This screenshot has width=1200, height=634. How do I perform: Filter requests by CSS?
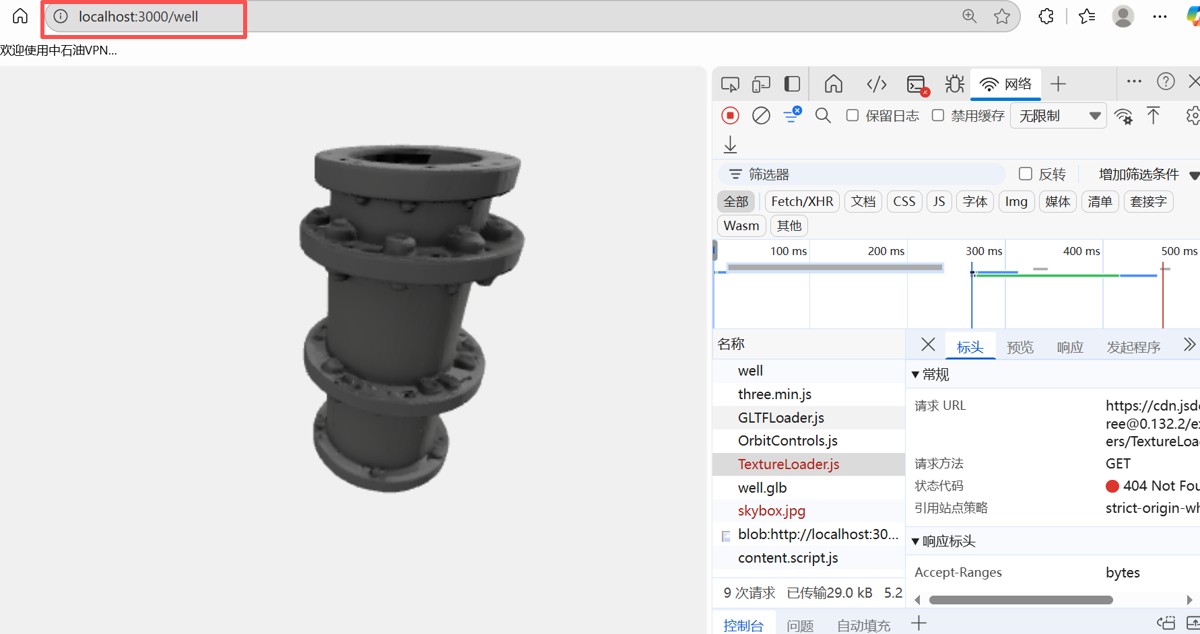pyautogui.click(x=904, y=201)
